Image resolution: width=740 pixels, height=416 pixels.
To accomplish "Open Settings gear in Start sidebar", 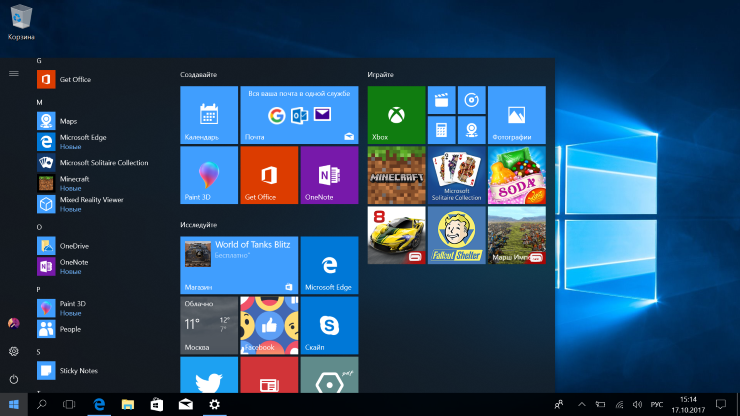I will [14, 351].
